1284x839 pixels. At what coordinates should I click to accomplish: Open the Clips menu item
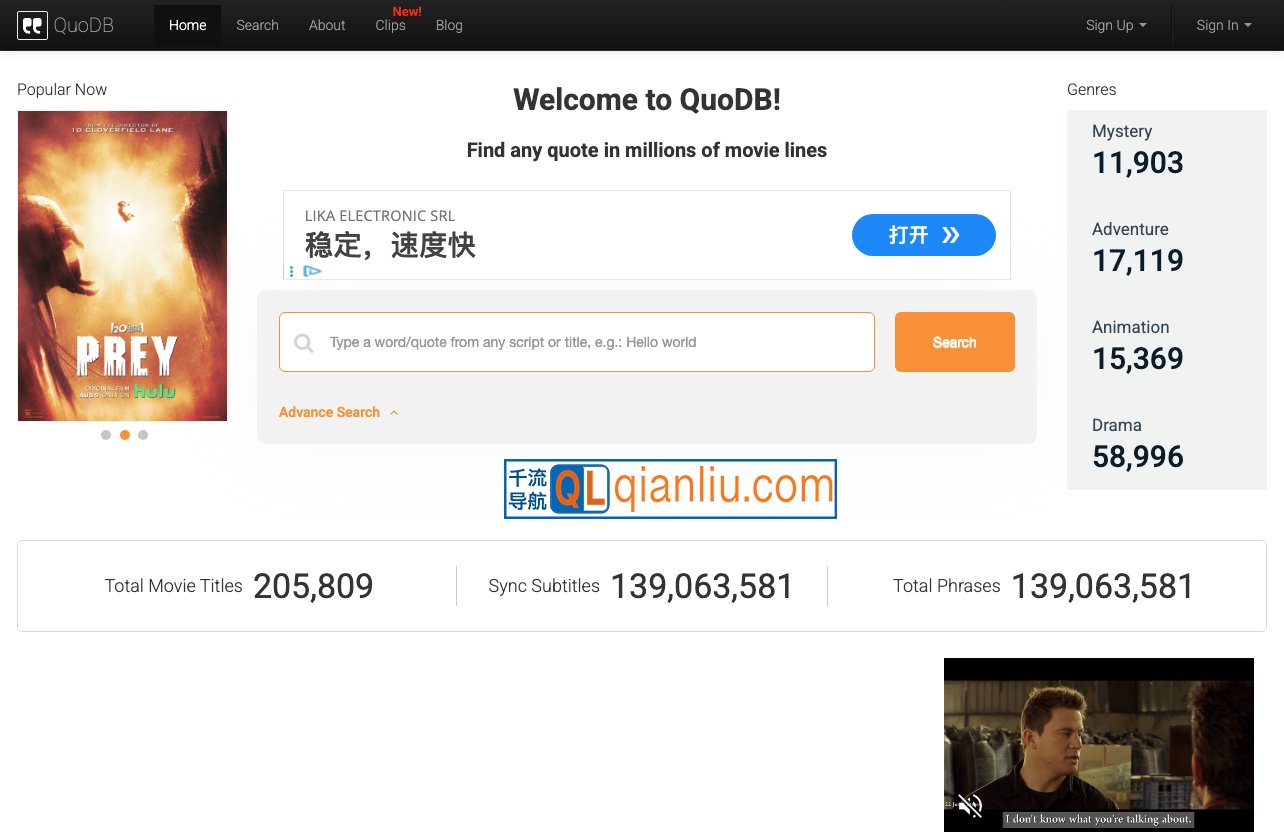click(x=390, y=25)
